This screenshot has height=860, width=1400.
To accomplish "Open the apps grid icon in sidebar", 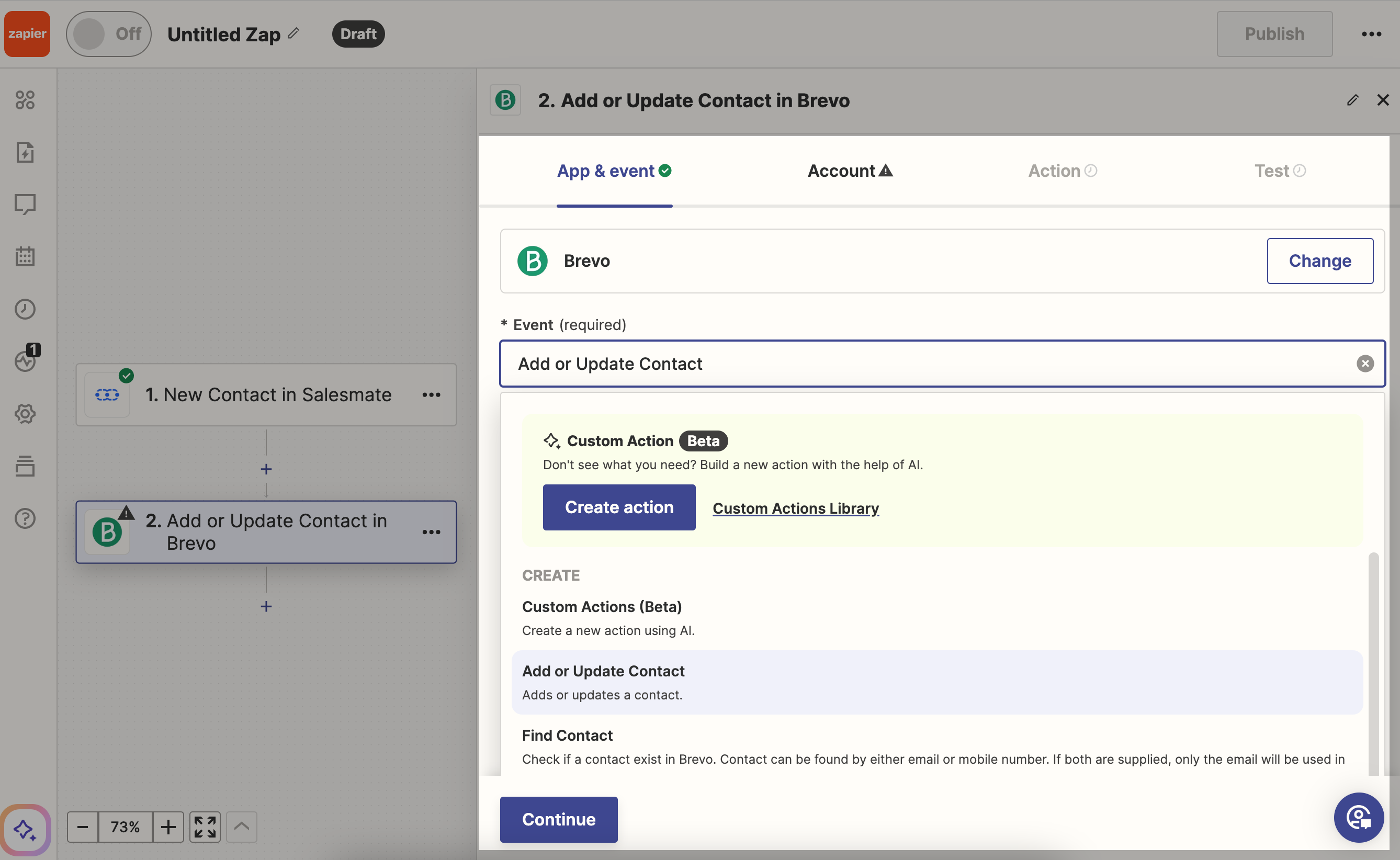I will [25, 100].
